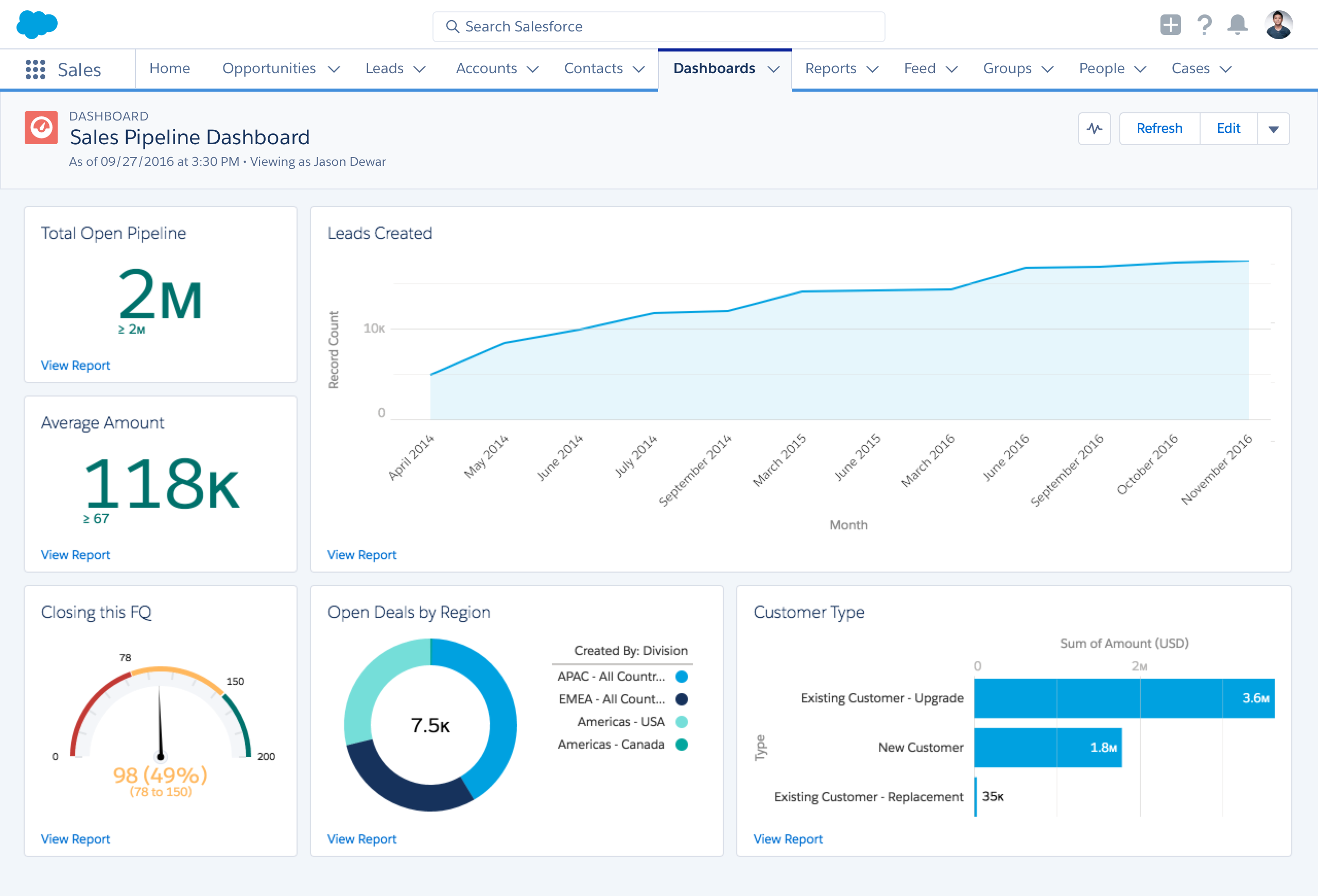Viewport: 1318px width, 896px height.
Task: Click the Salesforce cloud logo
Action: coord(37,25)
